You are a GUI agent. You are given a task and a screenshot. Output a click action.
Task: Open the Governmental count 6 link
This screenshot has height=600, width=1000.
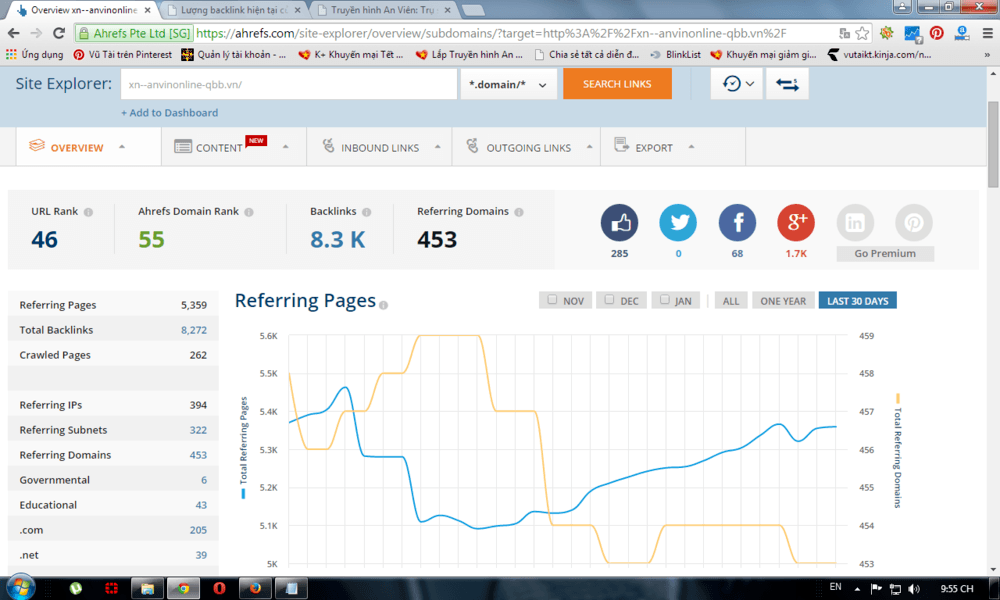(204, 480)
